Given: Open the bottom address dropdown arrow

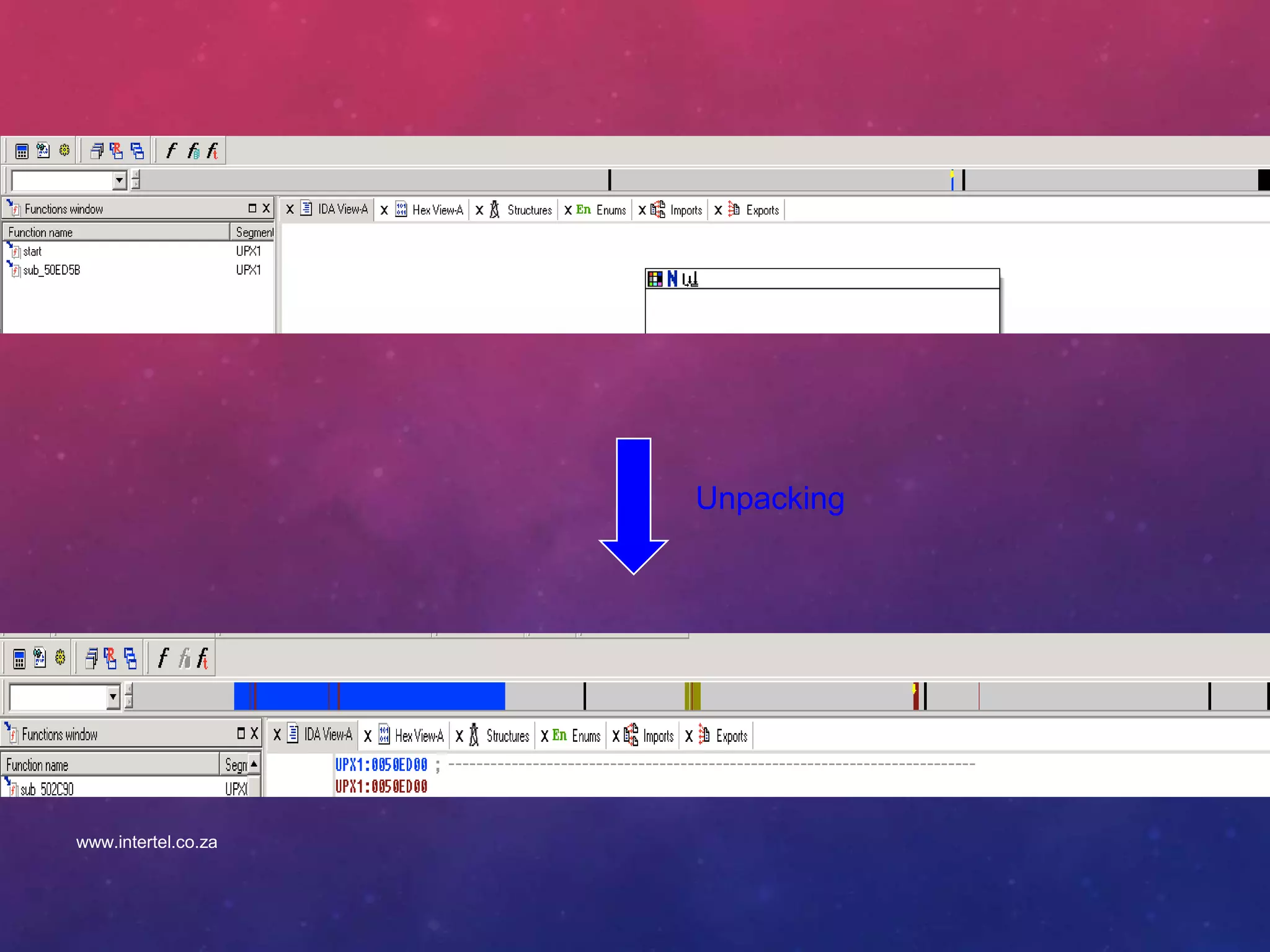Looking at the screenshot, I should [113, 697].
